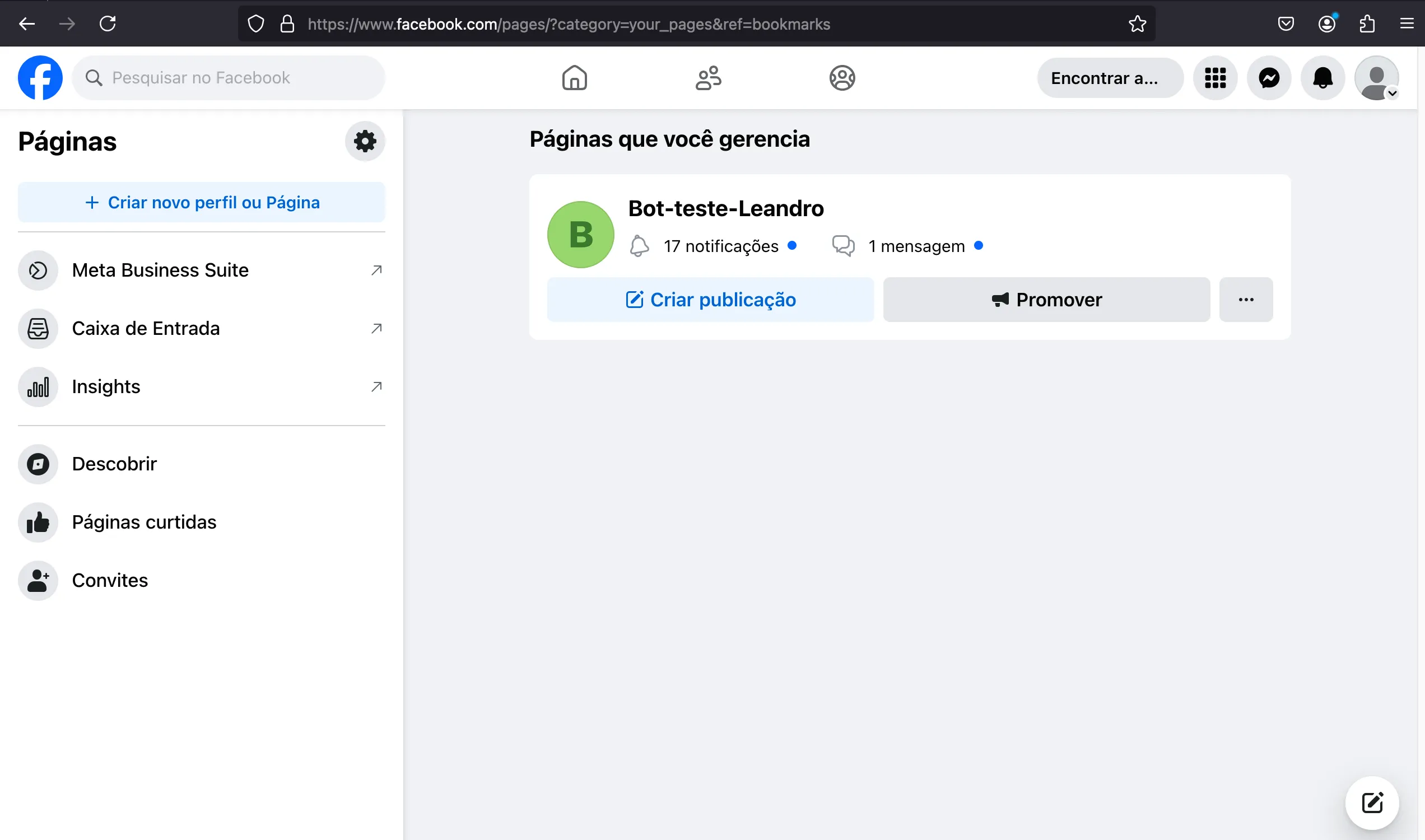Screen dimensions: 1425x840
Task: Open the Messenger icon in header
Action: [1269, 78]
